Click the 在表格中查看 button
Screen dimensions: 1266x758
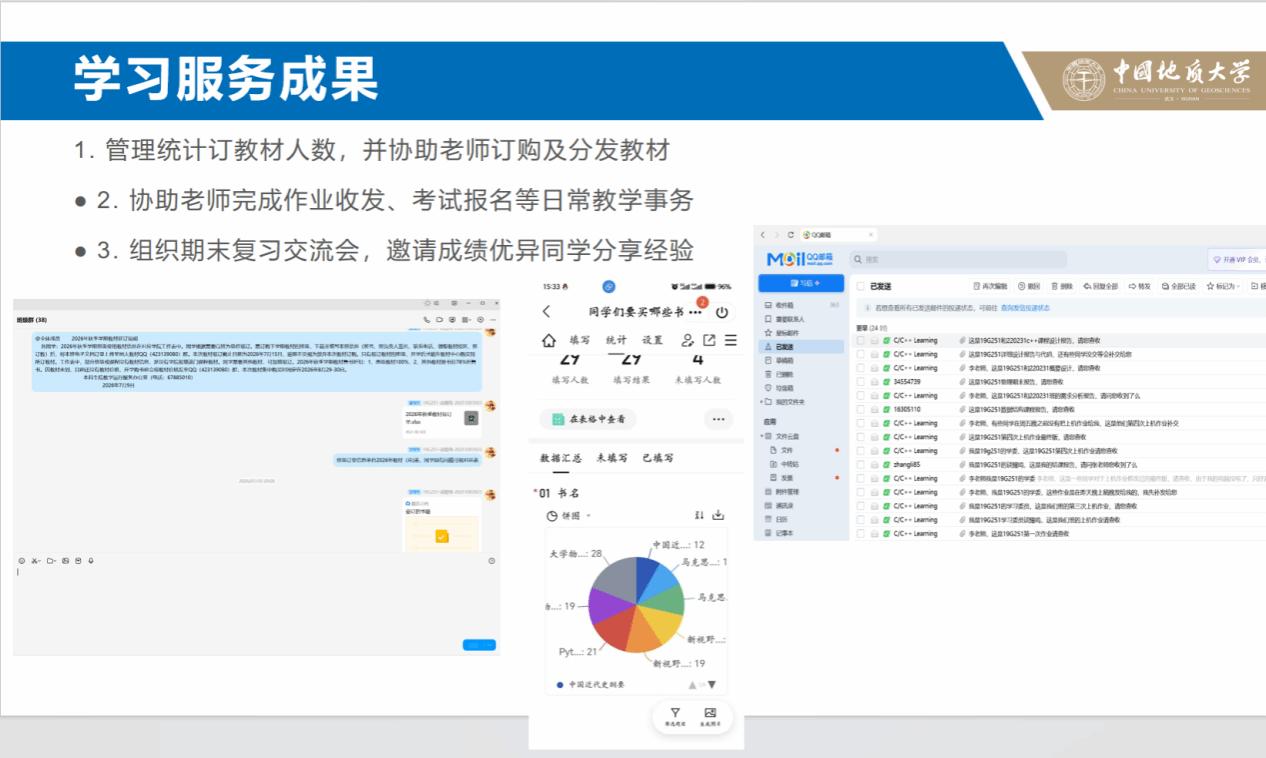[588, 419]
